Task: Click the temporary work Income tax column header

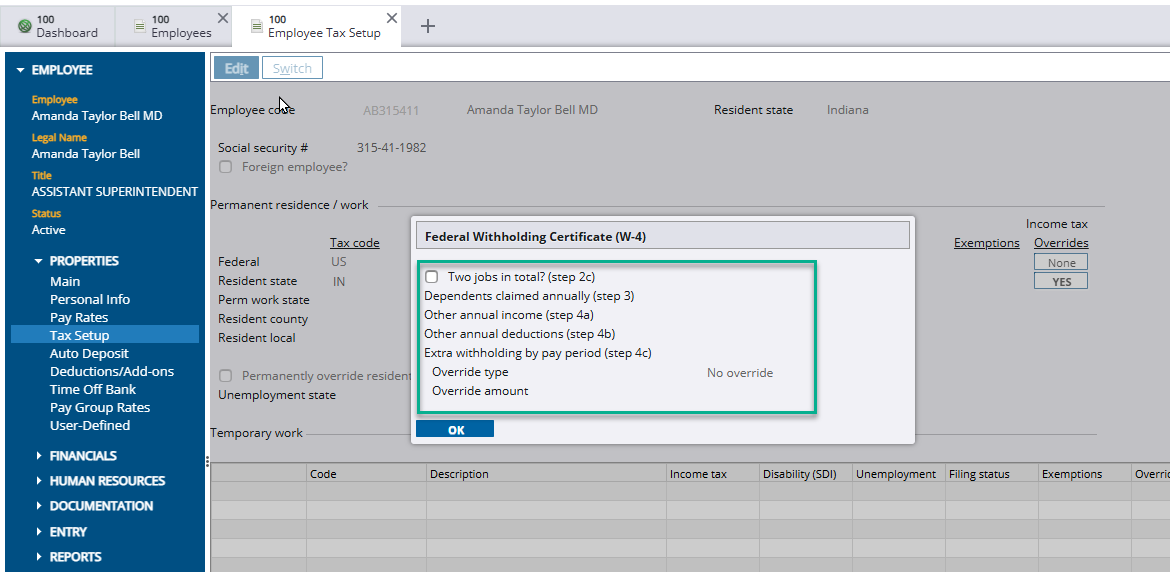Action: tap(713, 474)
